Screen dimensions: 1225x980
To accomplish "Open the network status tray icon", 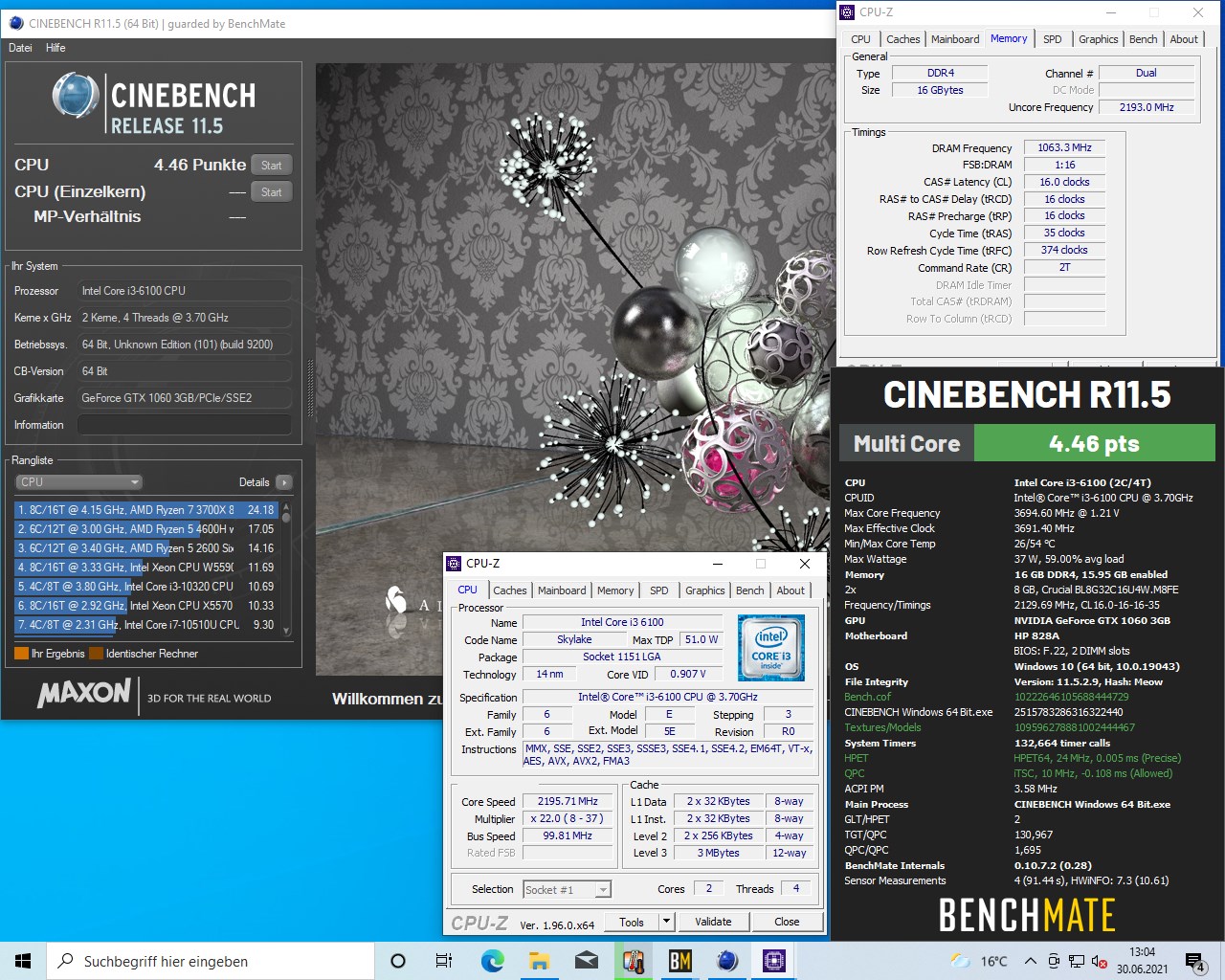I will 1077,961.
